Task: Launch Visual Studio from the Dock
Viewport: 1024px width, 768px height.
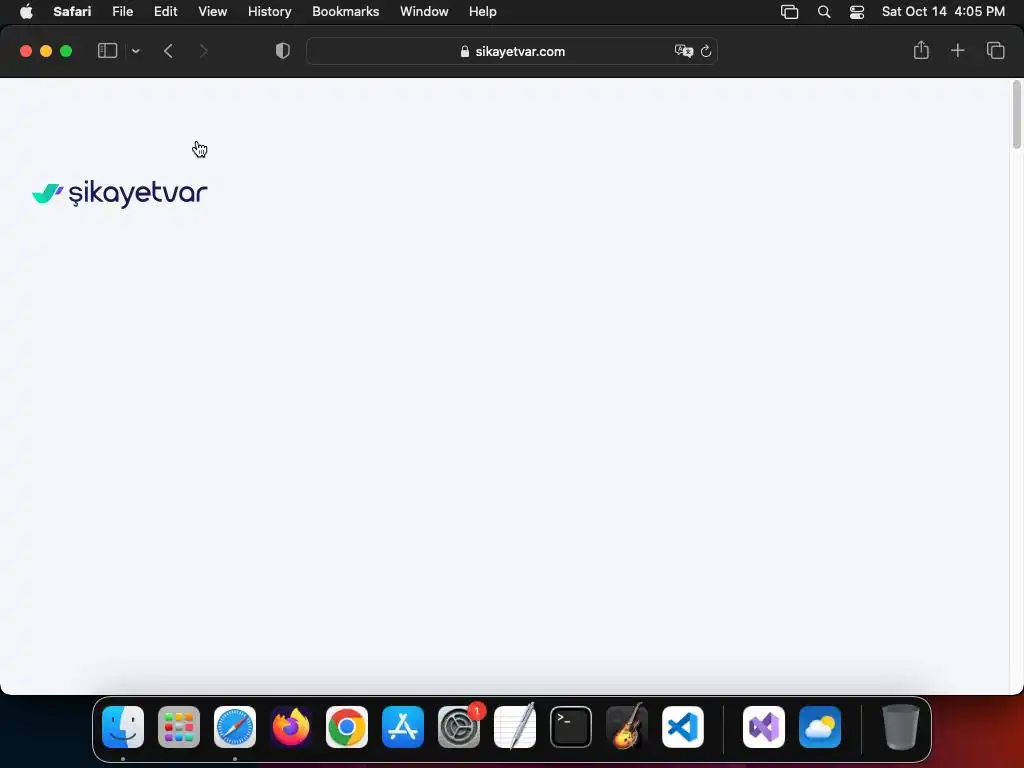Action: [x=764, y=727]
